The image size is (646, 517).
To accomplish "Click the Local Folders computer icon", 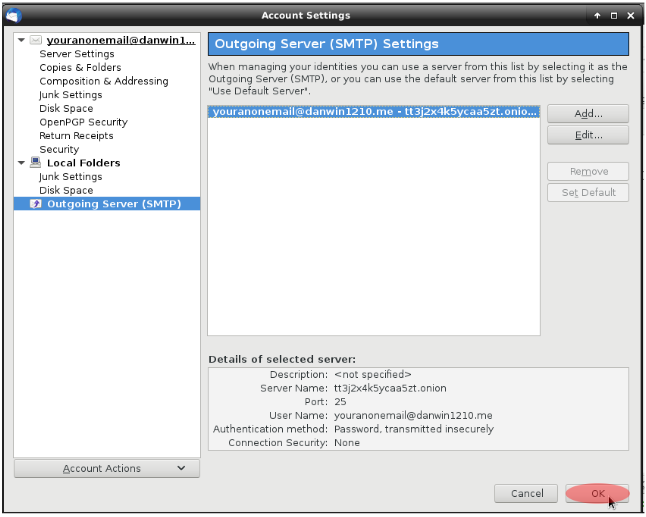I will tap(35, 163).
